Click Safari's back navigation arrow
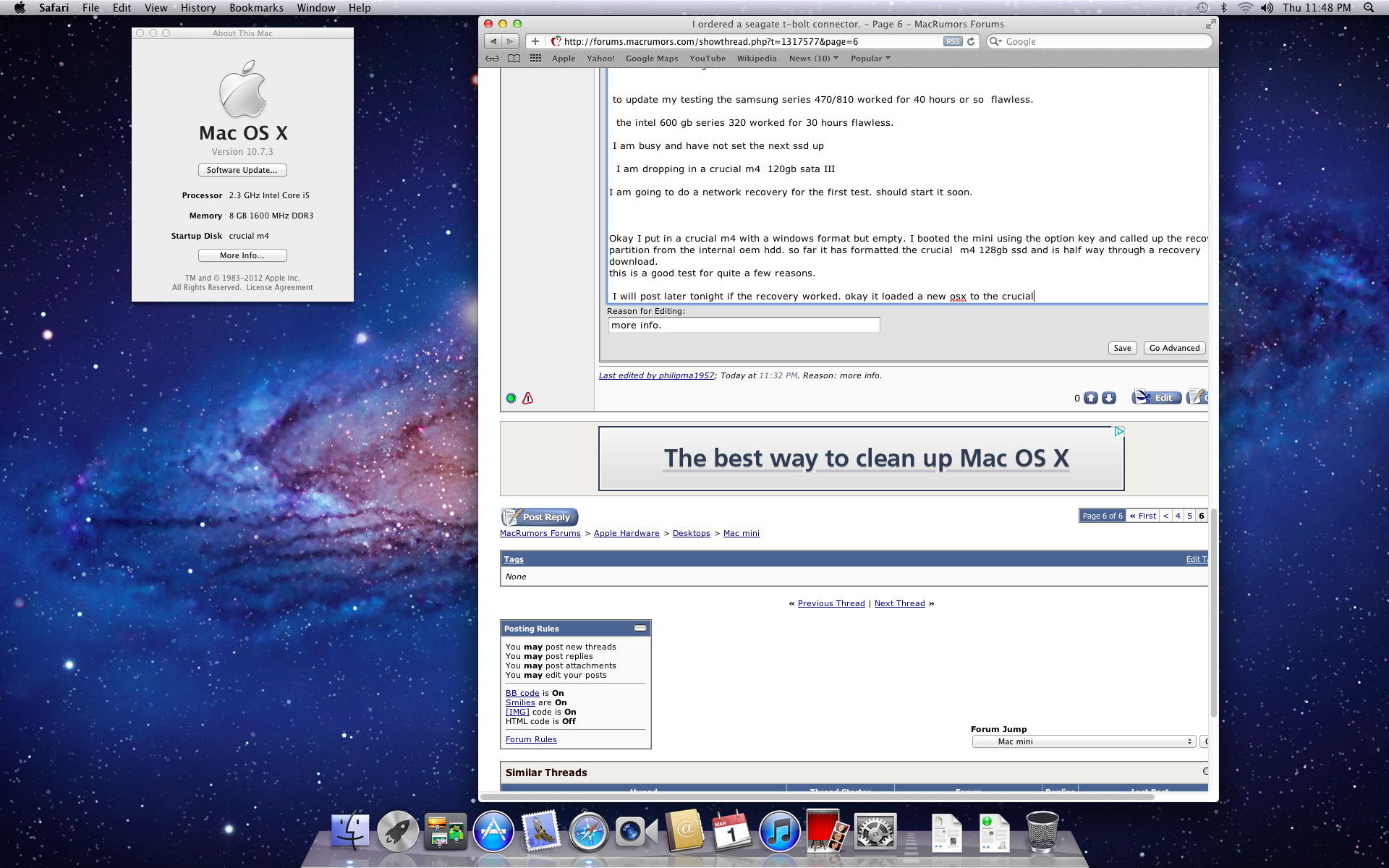The height and width of the screenshot is (868, 1389). coord(493,41)
